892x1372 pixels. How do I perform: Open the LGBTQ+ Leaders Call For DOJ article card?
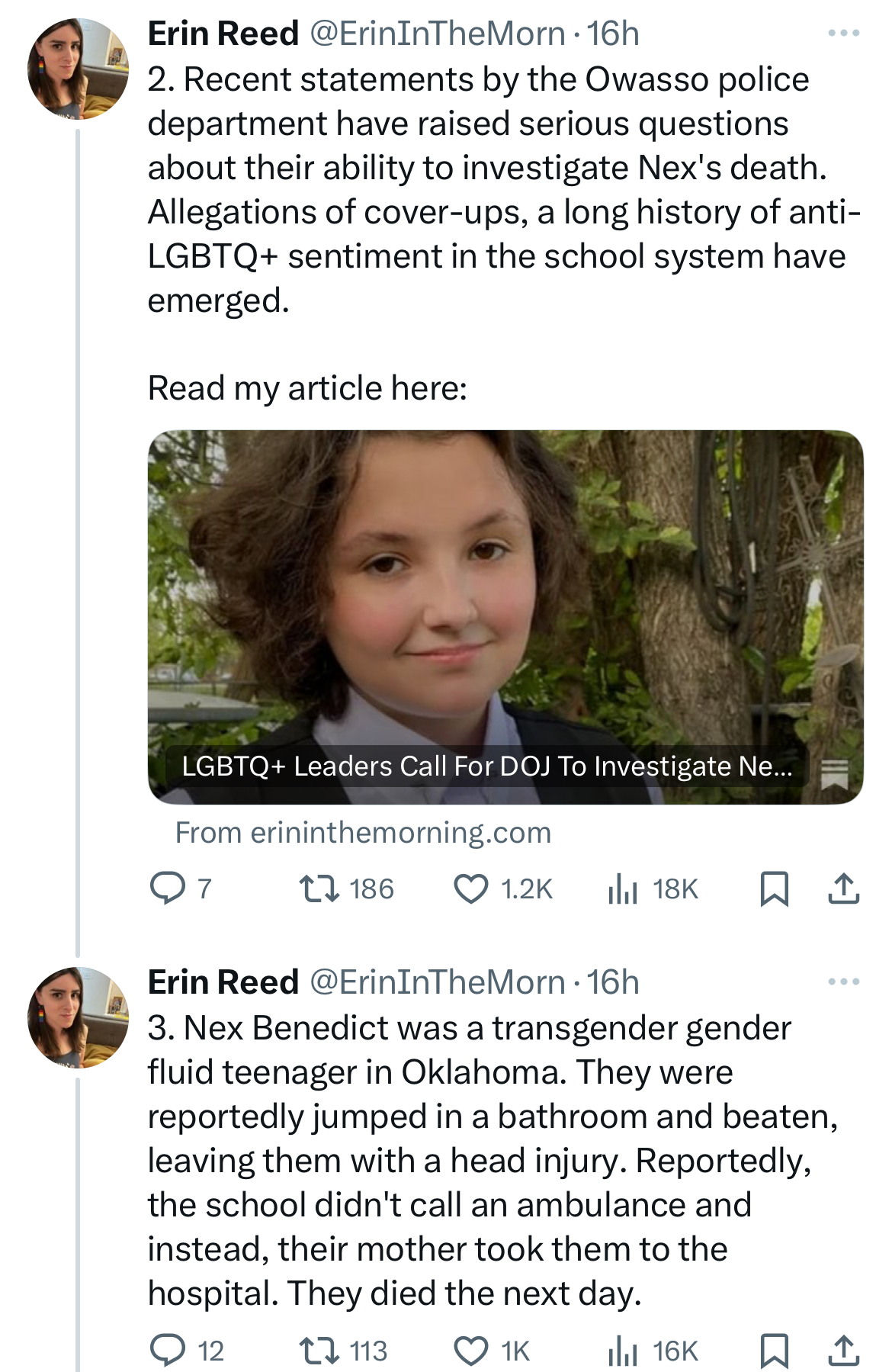[x=505, y=617]
